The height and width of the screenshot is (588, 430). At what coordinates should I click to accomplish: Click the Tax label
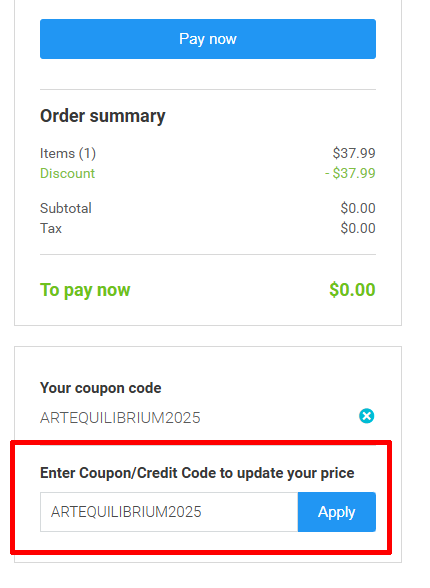coord(51,228)
